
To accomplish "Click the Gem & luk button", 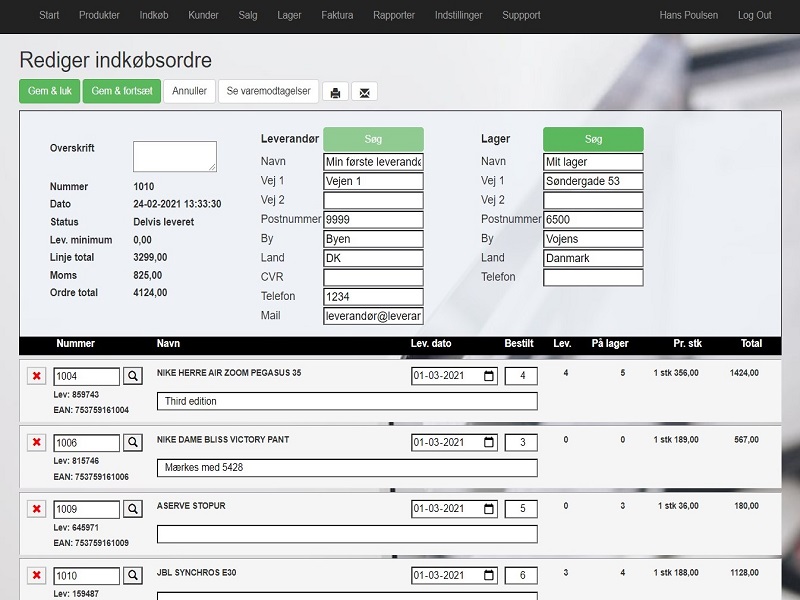I will coord(49,91).
